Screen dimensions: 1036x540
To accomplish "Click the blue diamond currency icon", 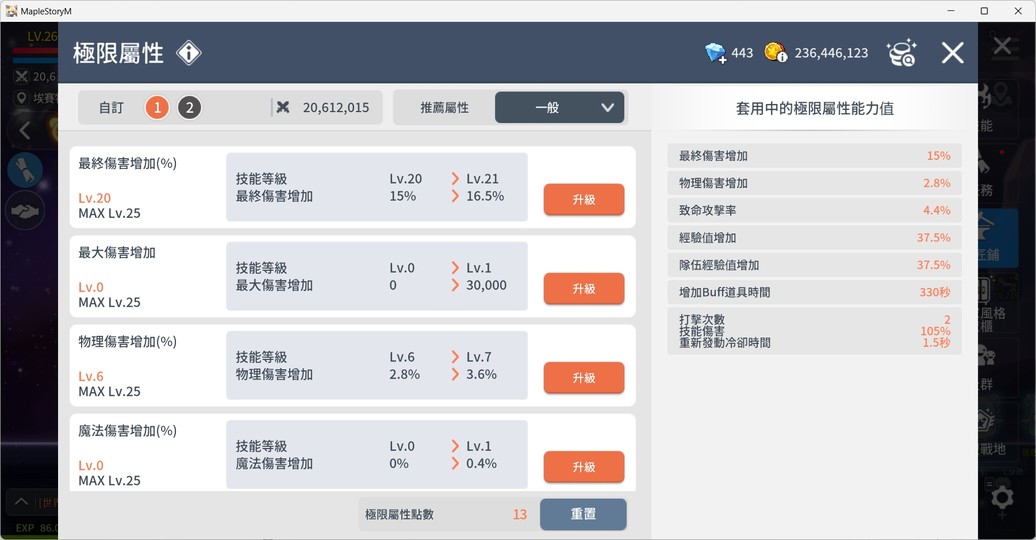I will click(715, 53).
